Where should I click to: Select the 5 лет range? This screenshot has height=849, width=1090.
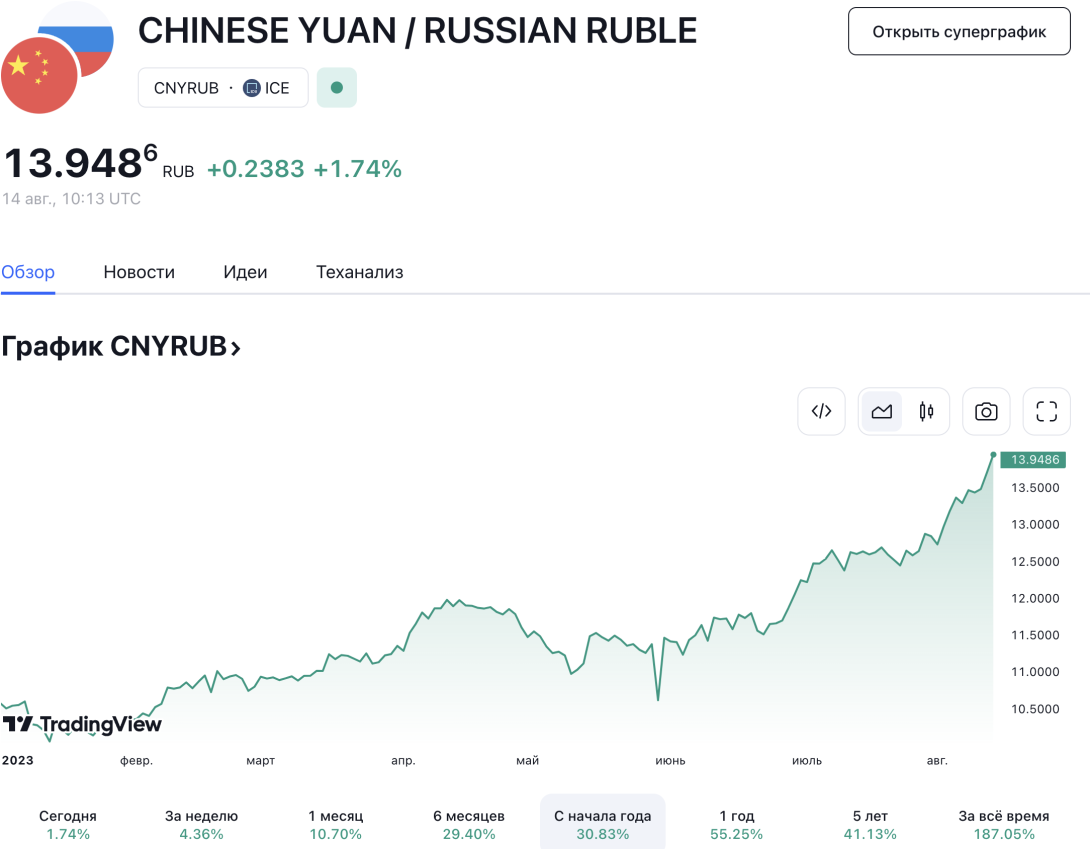pos(870,825)
